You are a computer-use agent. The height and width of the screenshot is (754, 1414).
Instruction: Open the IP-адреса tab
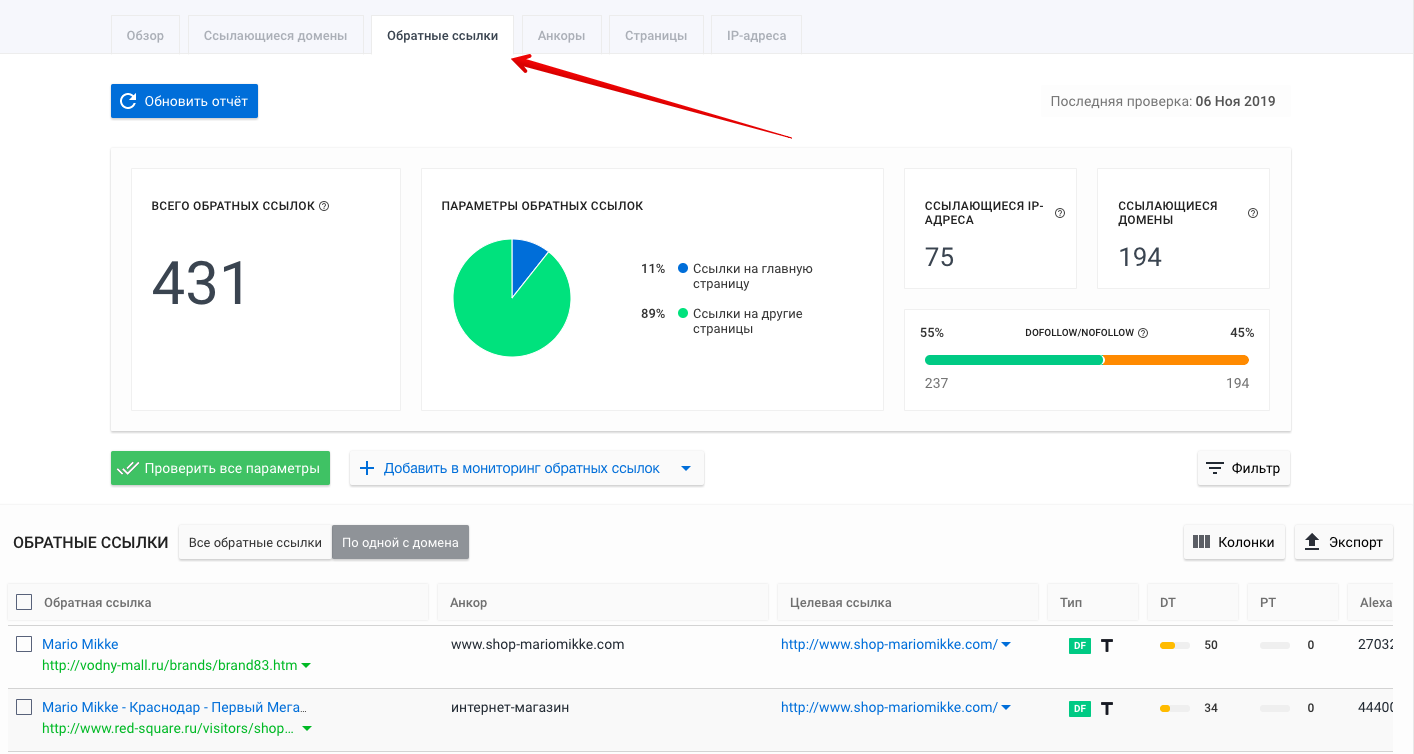756,35
